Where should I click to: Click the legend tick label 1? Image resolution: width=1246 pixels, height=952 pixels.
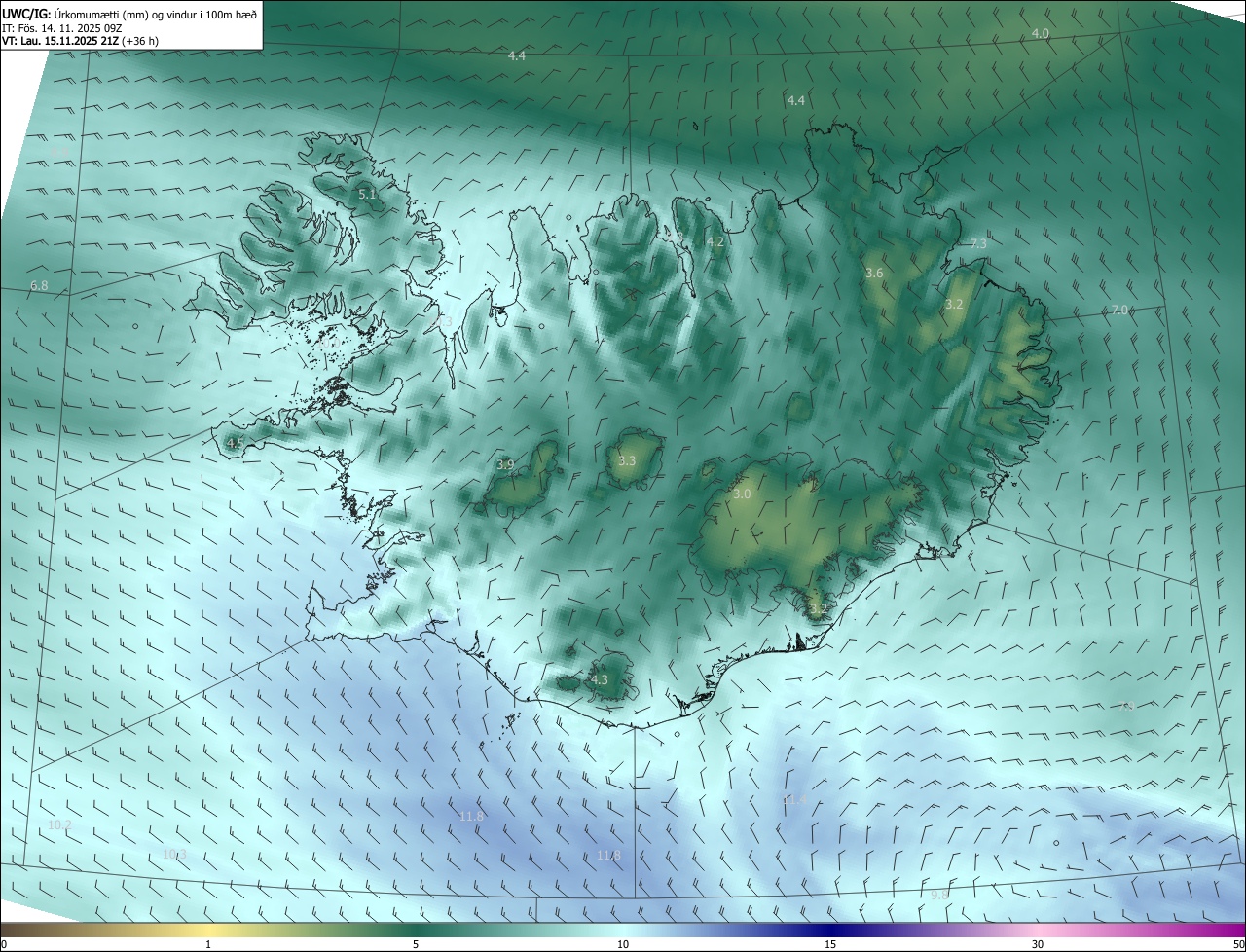[x=208, y=944]
